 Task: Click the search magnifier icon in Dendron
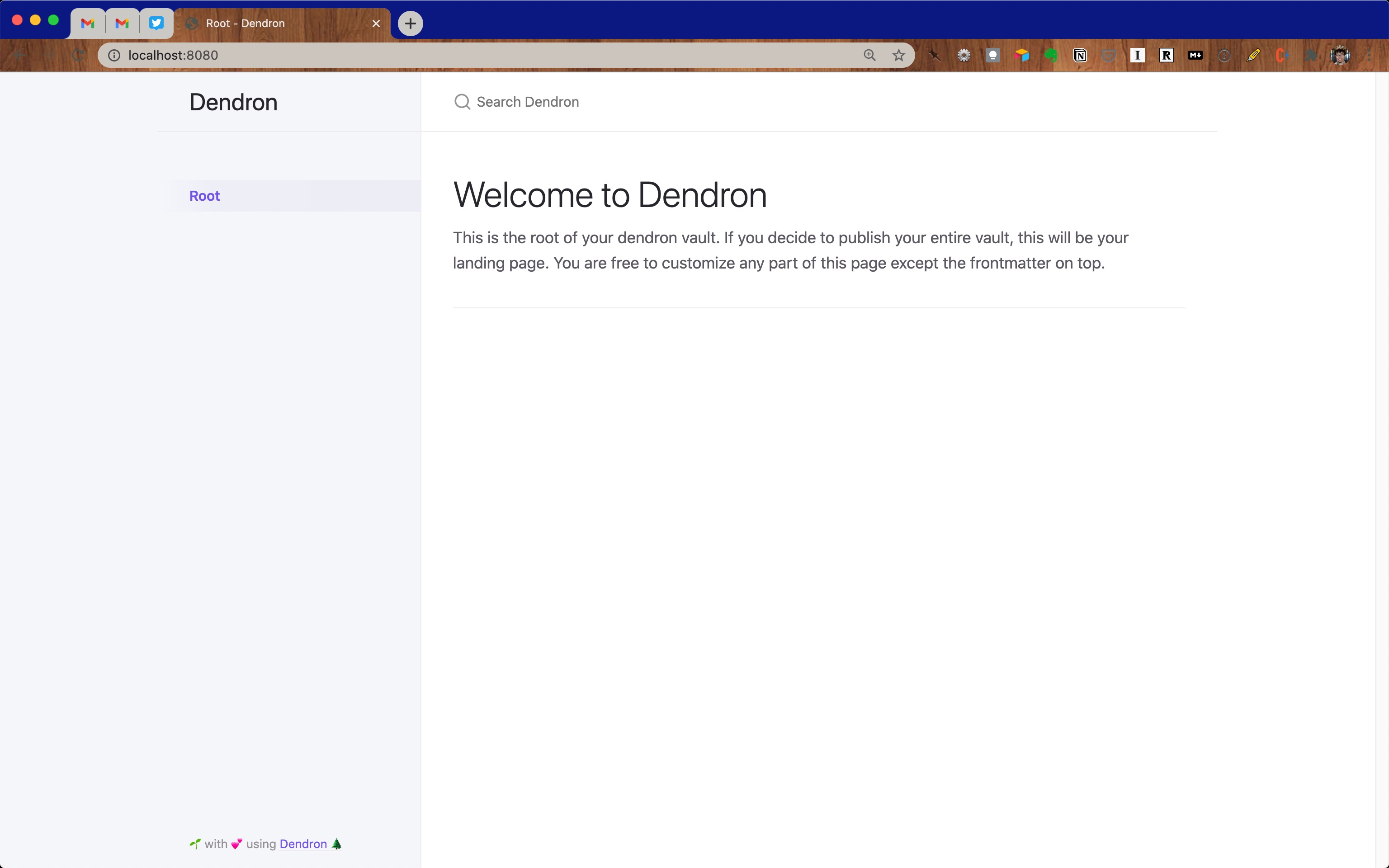[x=462, y=102]
